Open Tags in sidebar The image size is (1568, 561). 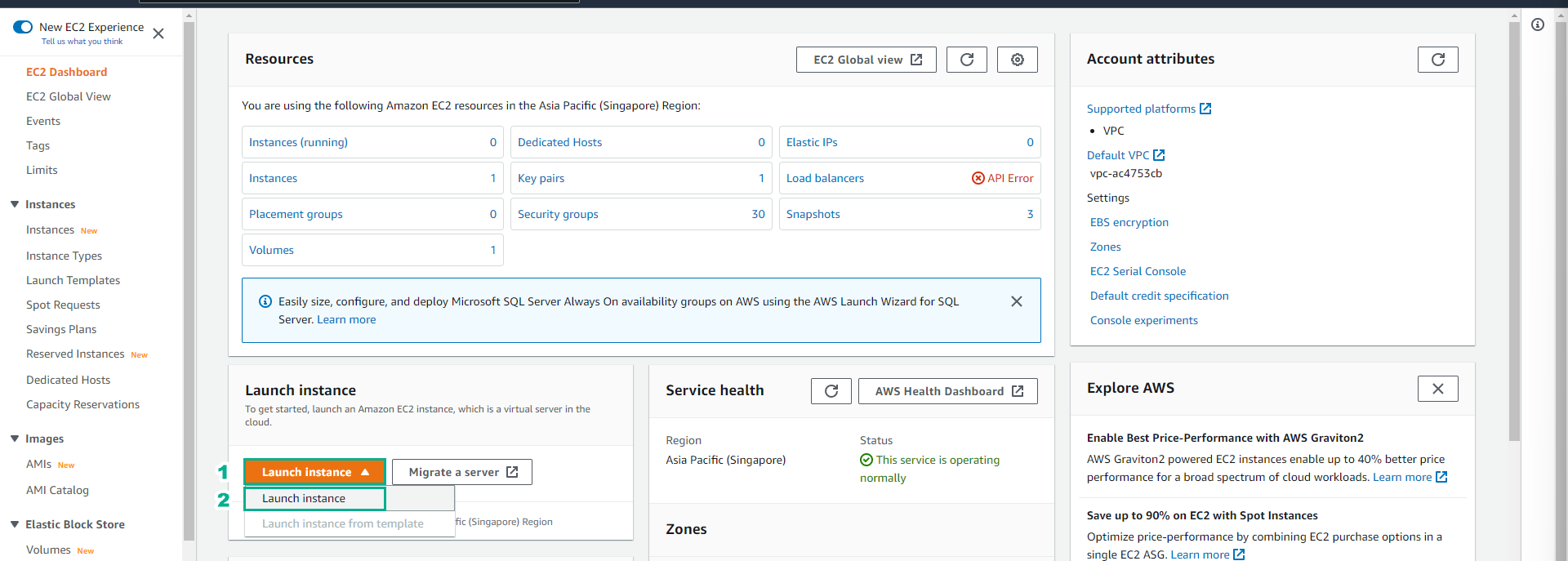[x=38, y=145]
